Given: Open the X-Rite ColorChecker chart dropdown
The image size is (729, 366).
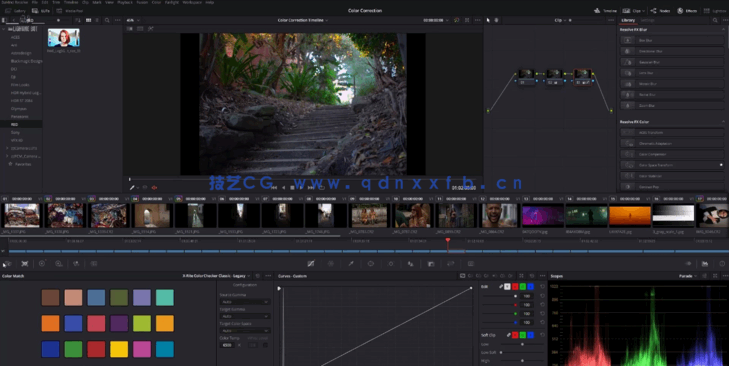Looking at the screenshot, I should click(217, 276).
